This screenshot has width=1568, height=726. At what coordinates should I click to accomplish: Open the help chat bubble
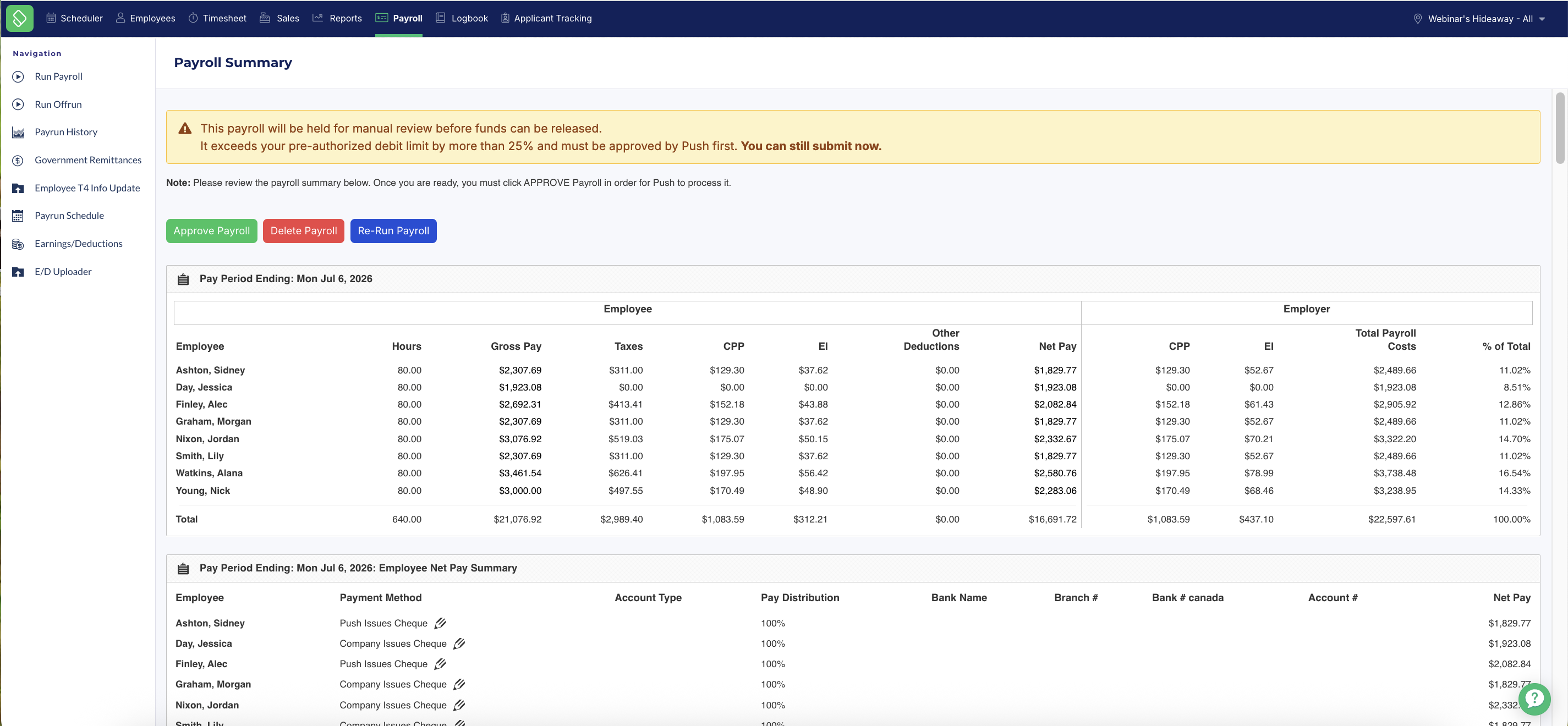tap(1534, 698)
